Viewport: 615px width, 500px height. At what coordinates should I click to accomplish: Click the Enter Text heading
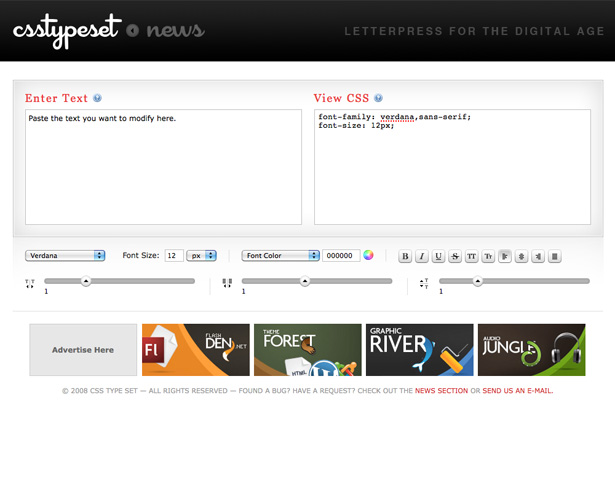pyautogui.click(x=56, y=98)
